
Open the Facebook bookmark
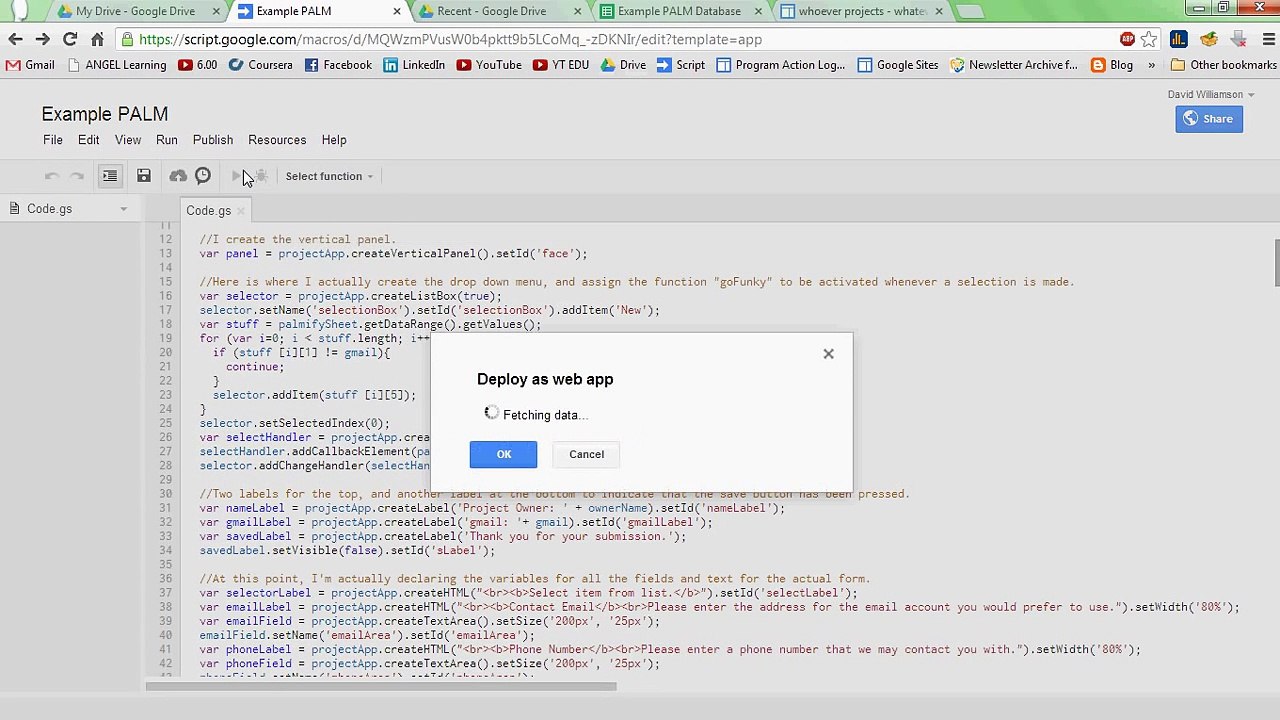click(x=338, y=65)
